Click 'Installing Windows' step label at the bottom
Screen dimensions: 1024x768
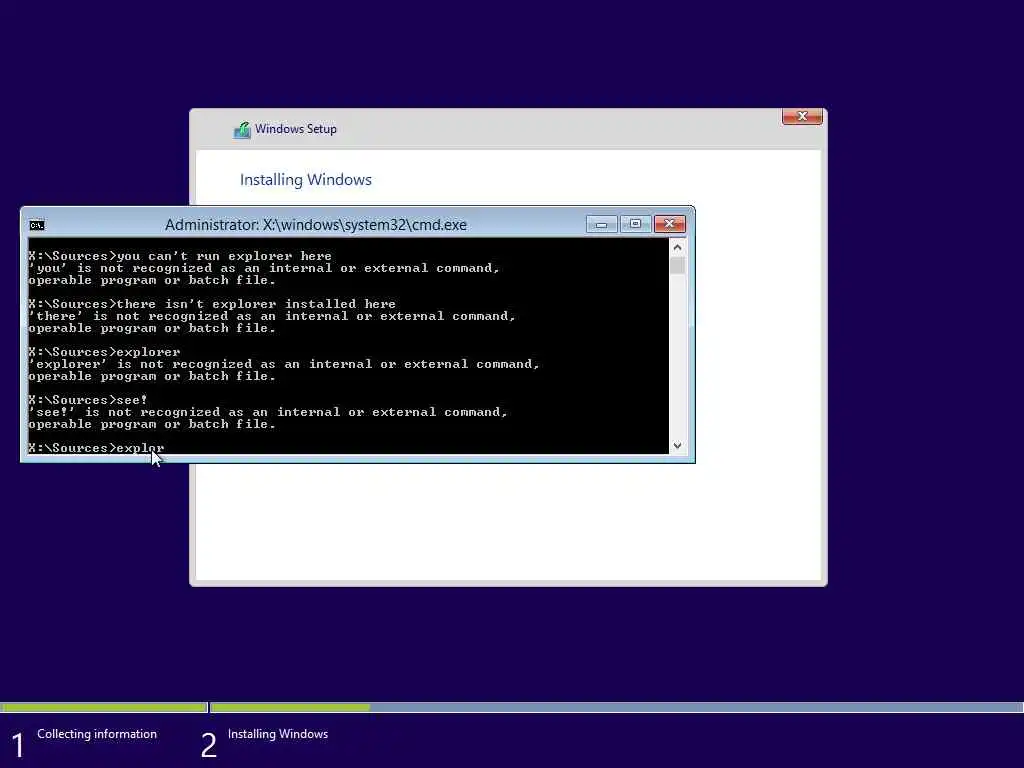point(278,734)
